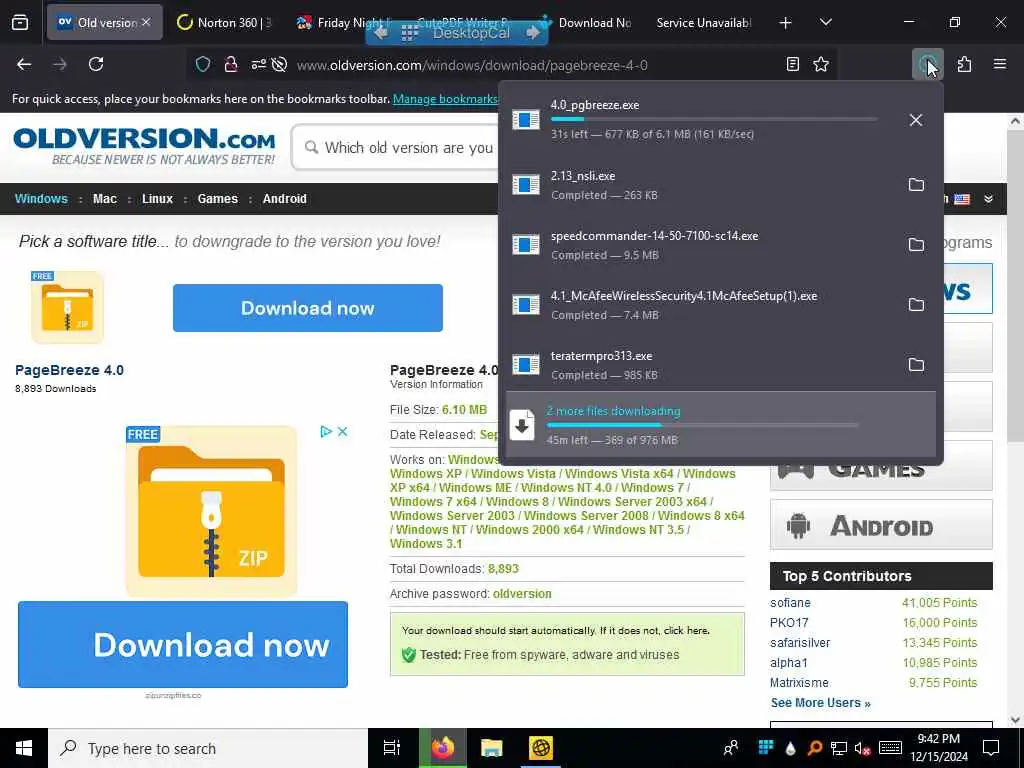Open the Downloads toolbar button

click(927, 64)
